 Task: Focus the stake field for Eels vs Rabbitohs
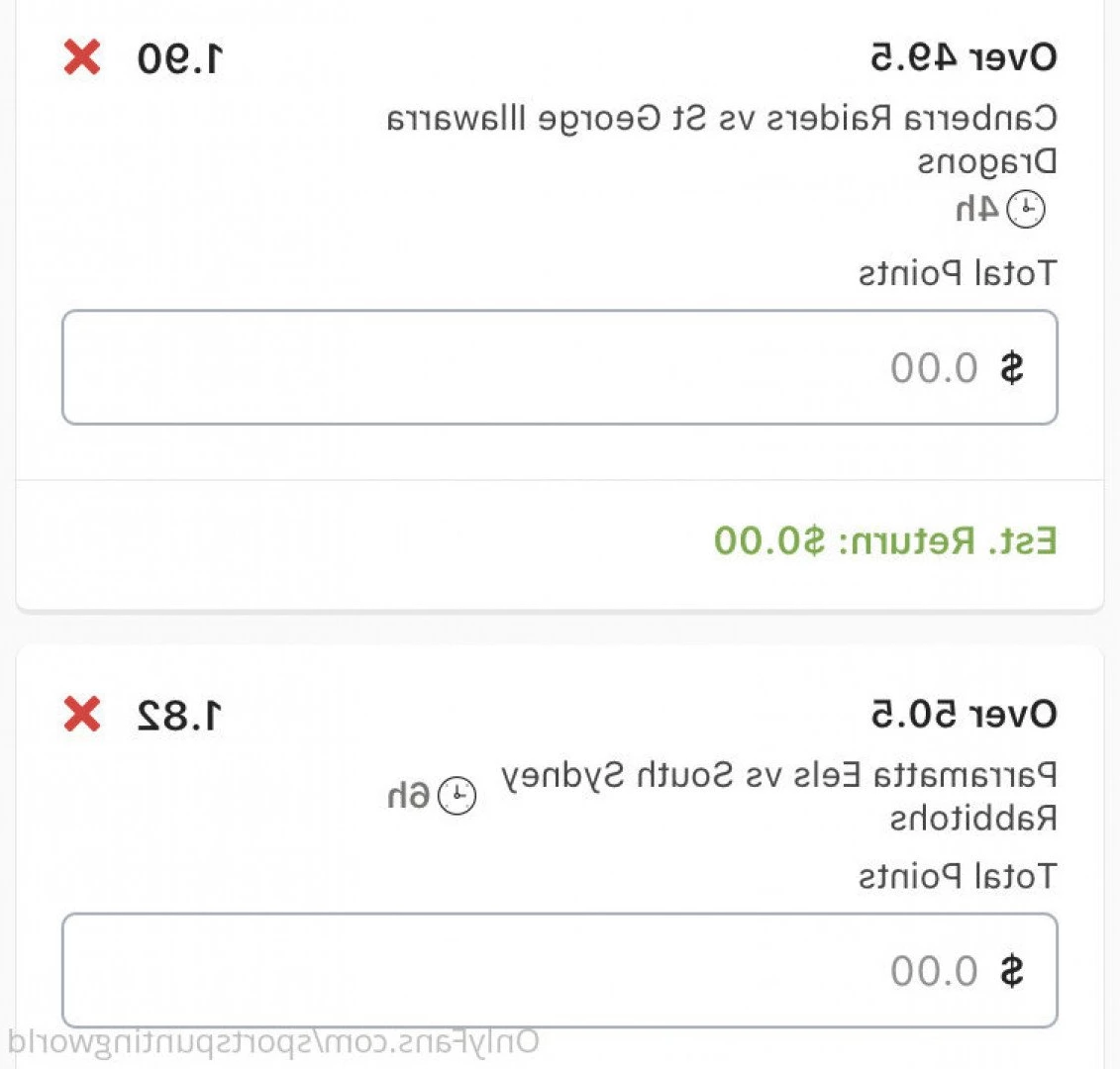[x=560, y=970]
